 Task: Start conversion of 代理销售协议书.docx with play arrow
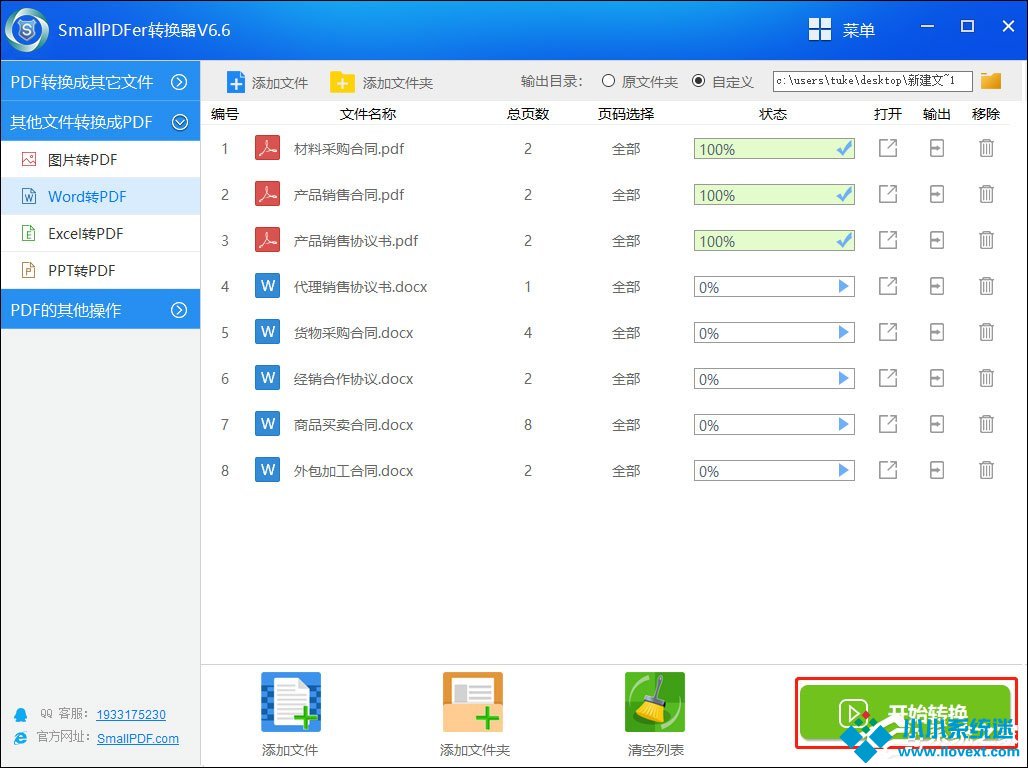pyautogui.click(x=844, y=287)
